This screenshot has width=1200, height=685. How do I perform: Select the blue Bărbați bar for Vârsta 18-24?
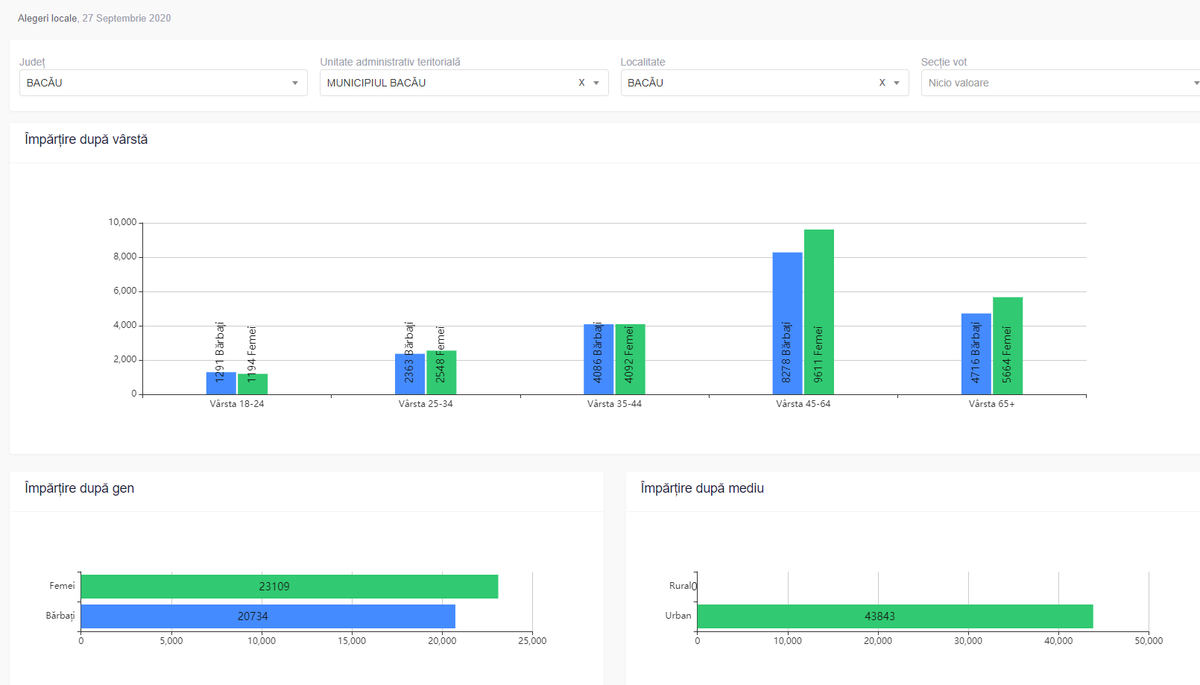(x=221, y=383)
